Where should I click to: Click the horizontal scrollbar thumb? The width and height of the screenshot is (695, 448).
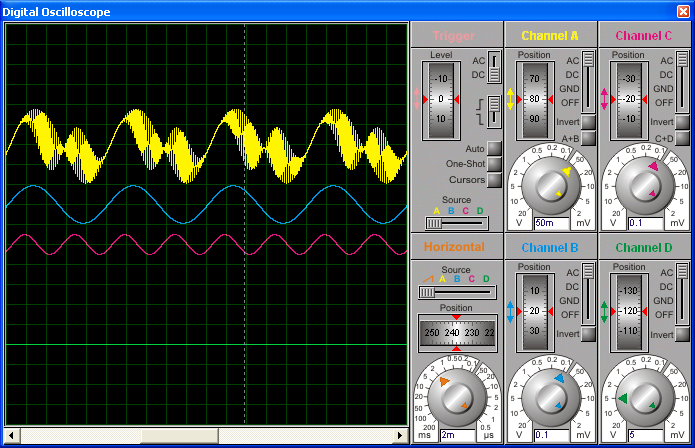180,436
